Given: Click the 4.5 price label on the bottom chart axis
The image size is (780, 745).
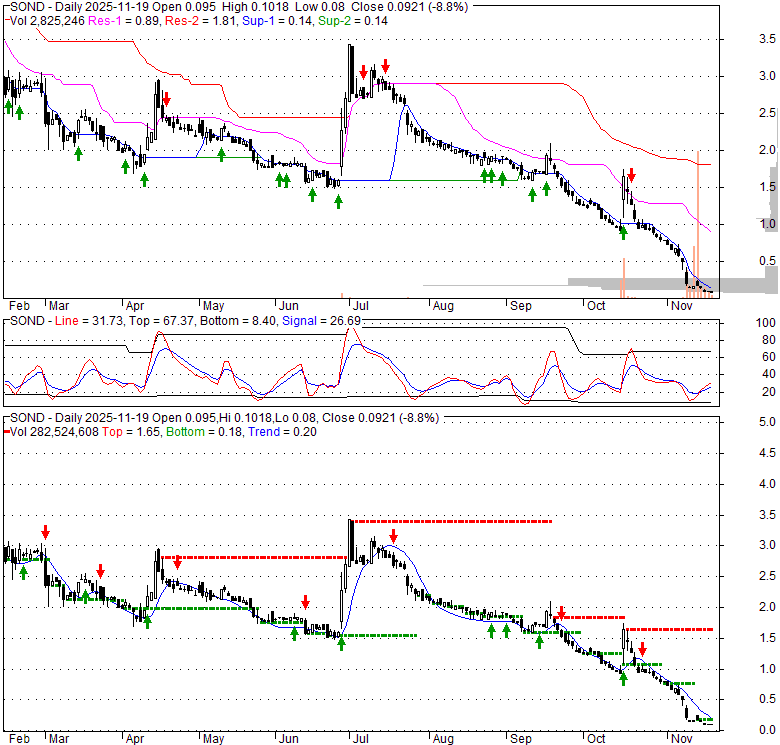Looking at the screenshot, I should (767, 453).
